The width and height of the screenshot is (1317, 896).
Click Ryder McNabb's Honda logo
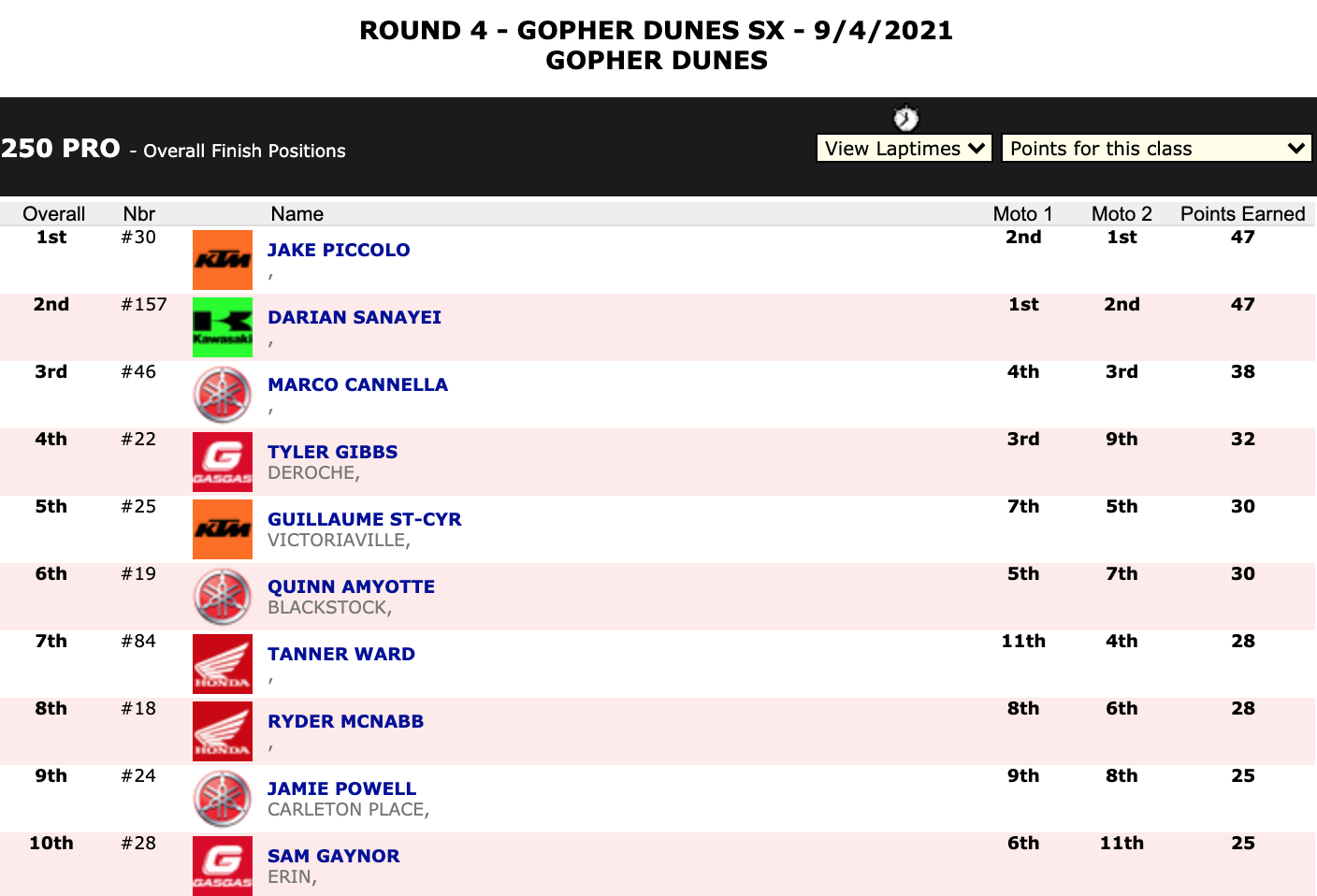point(223,731)
